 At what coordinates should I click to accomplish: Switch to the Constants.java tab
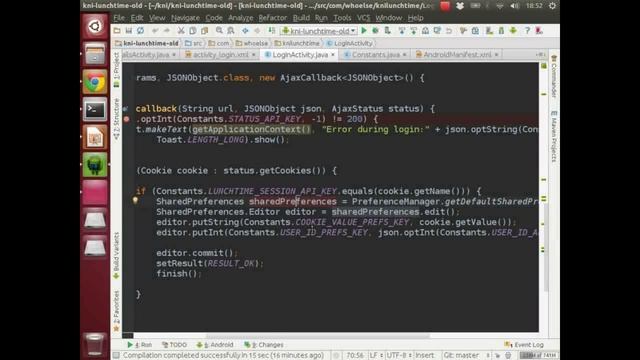375,54
